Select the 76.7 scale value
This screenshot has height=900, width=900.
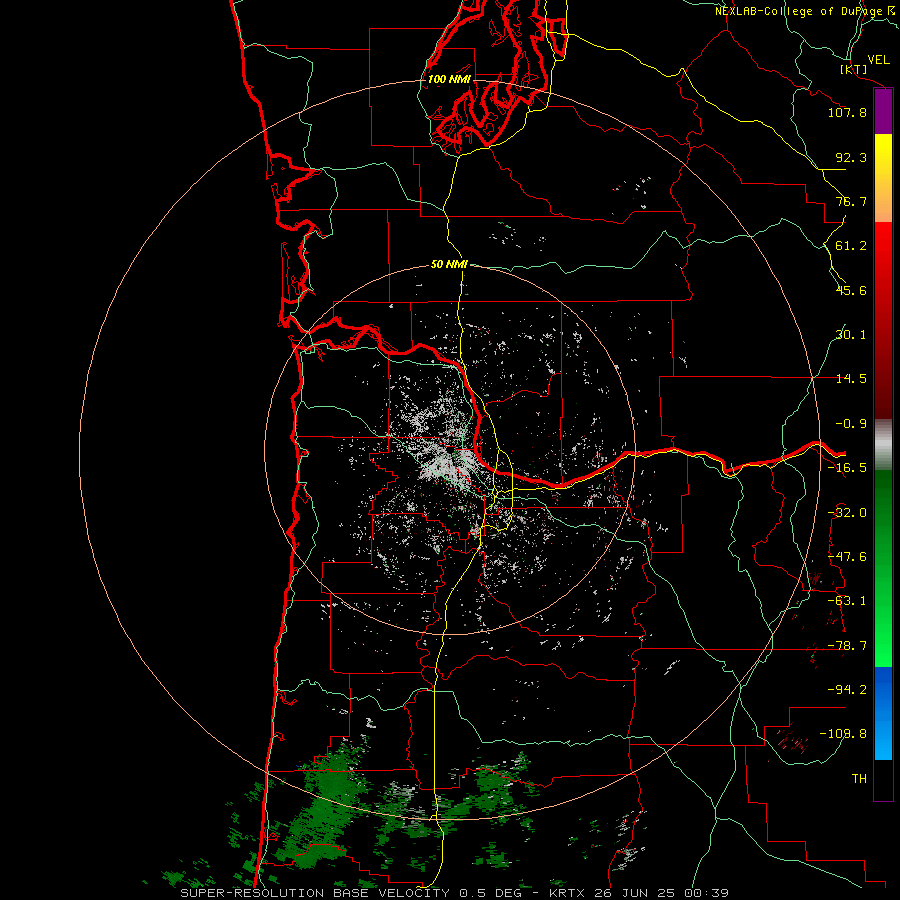tap(851, 201)
